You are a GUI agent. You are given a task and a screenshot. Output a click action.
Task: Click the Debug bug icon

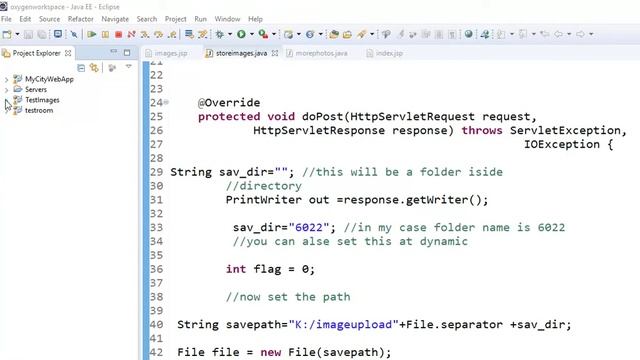tap(220, 34)
